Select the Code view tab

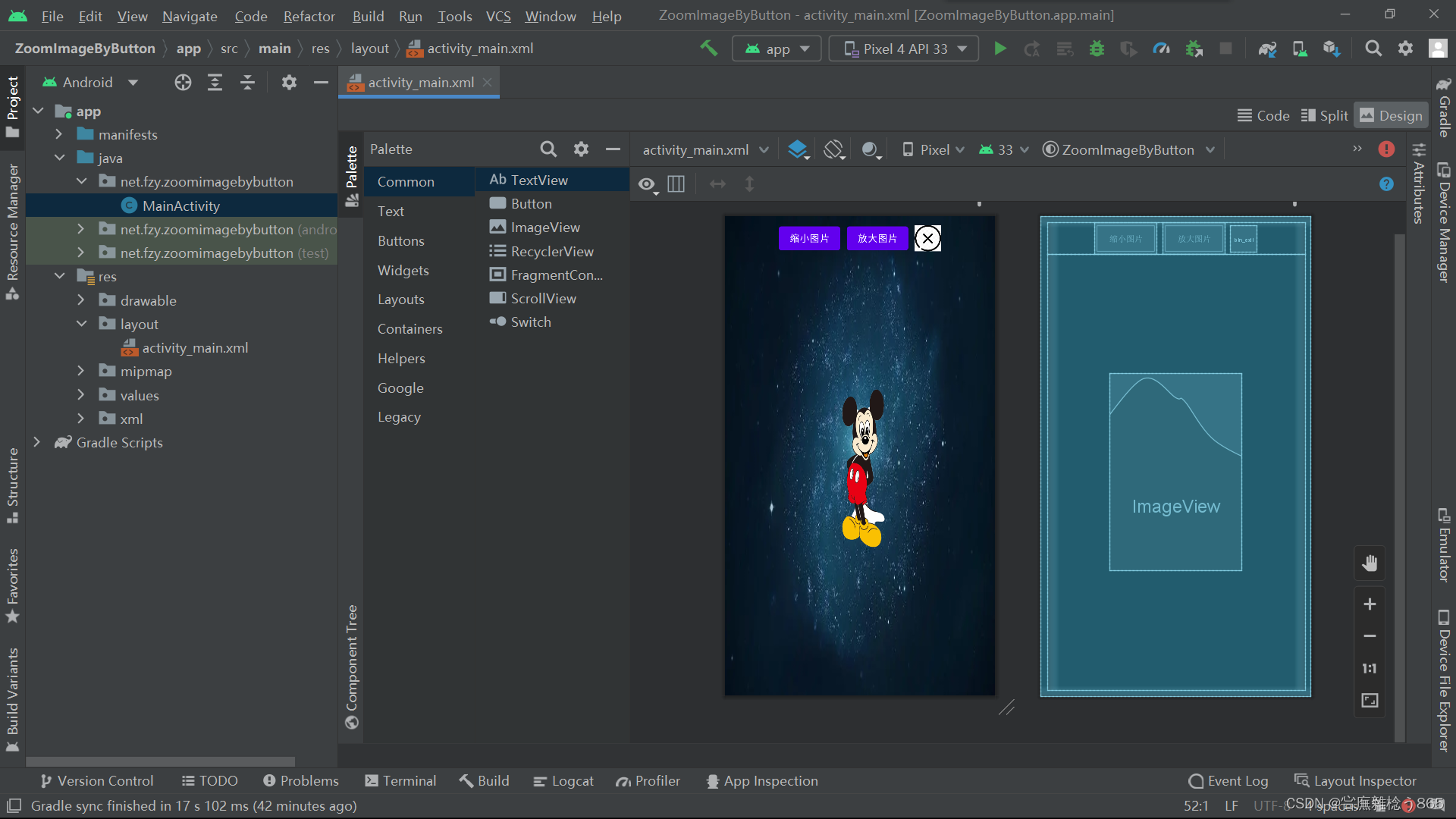1264,115
